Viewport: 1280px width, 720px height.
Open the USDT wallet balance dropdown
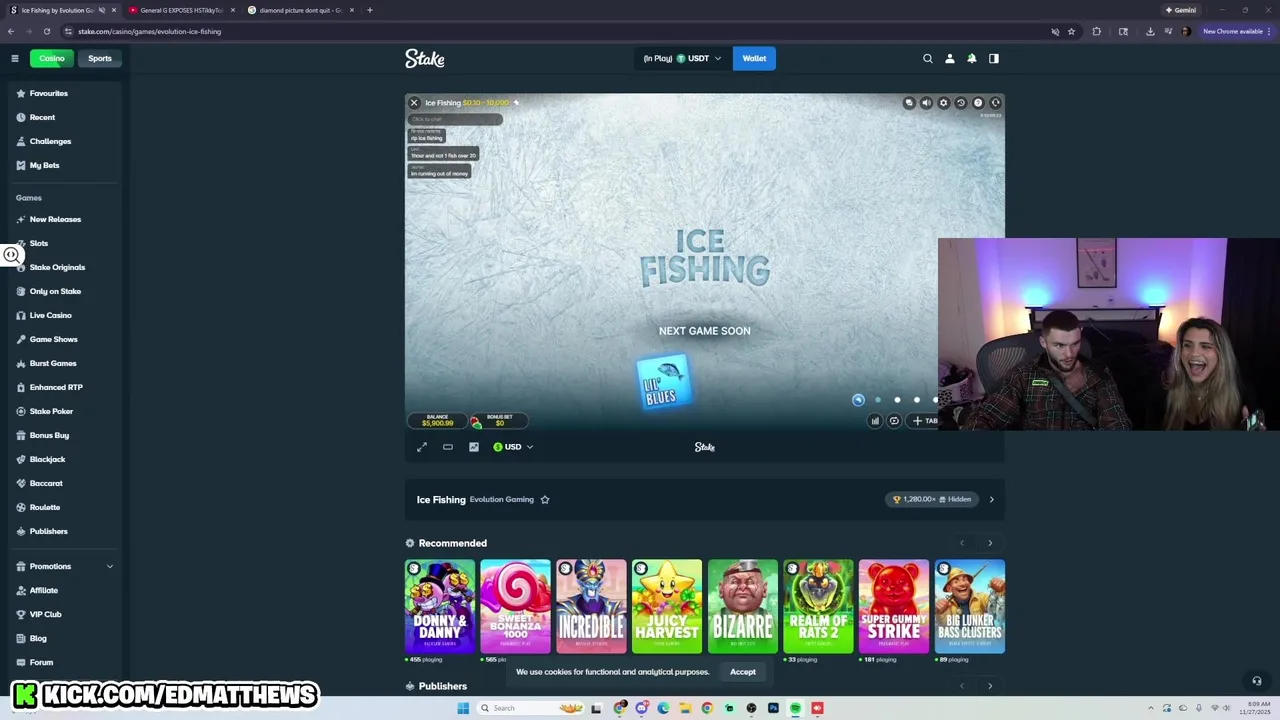coord(682,58)
